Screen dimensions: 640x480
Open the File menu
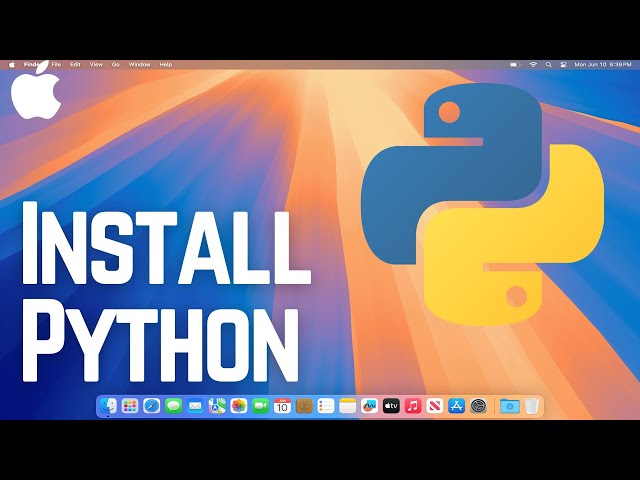click(56, 64)
